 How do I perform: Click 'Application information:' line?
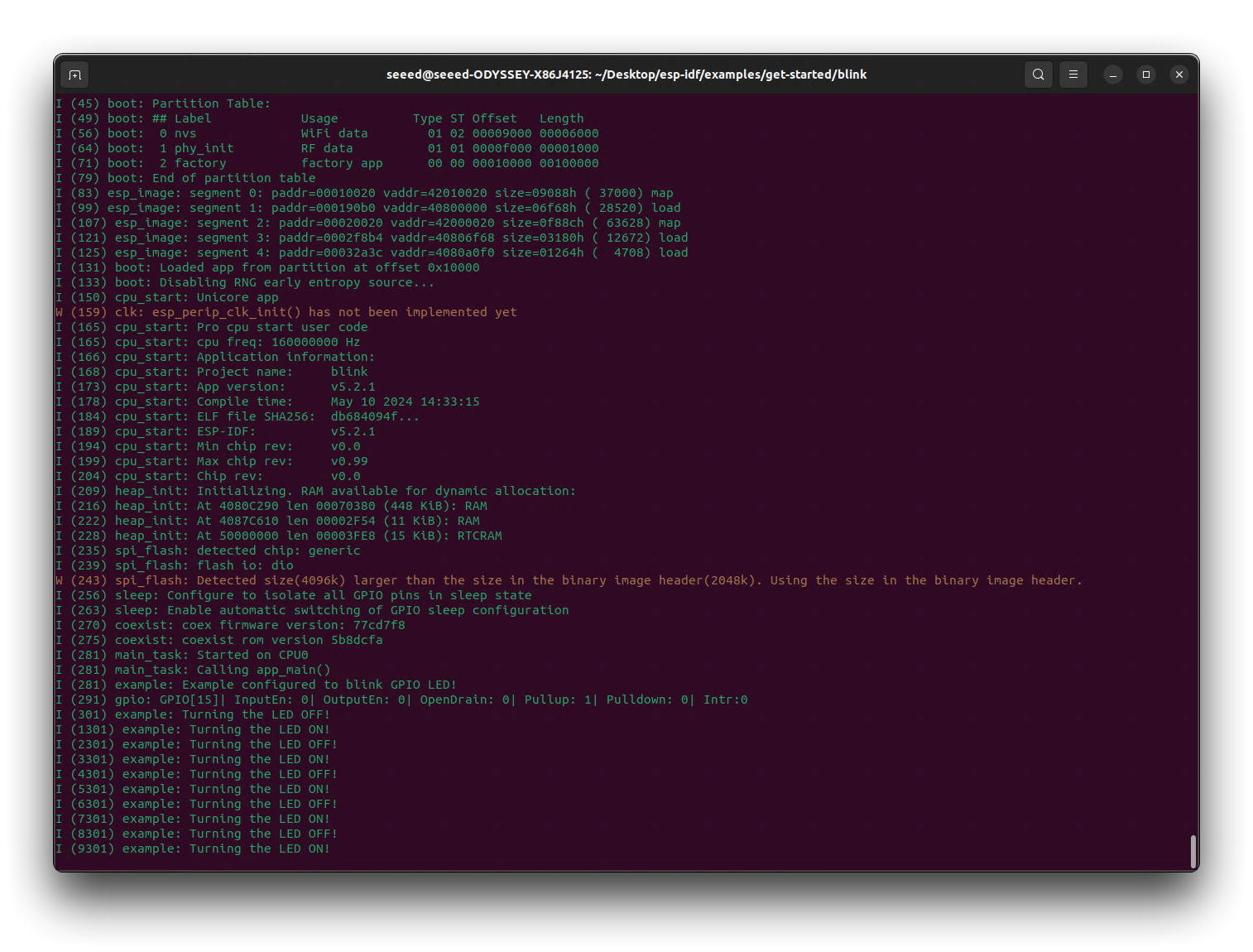[215, 357]
